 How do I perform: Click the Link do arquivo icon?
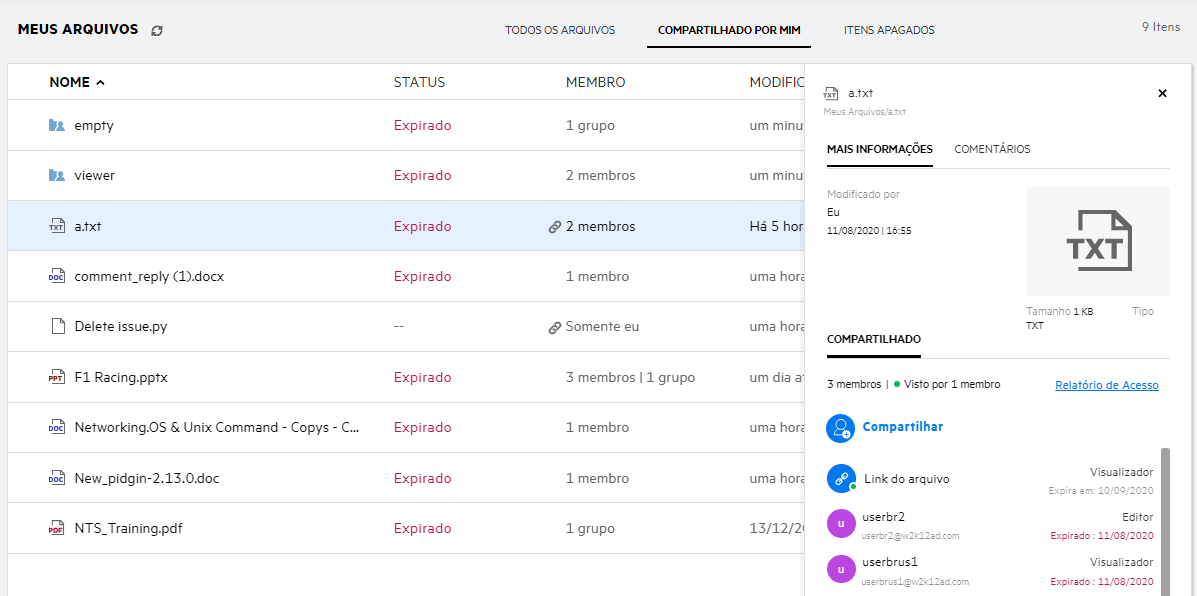[x=840, y=479]
